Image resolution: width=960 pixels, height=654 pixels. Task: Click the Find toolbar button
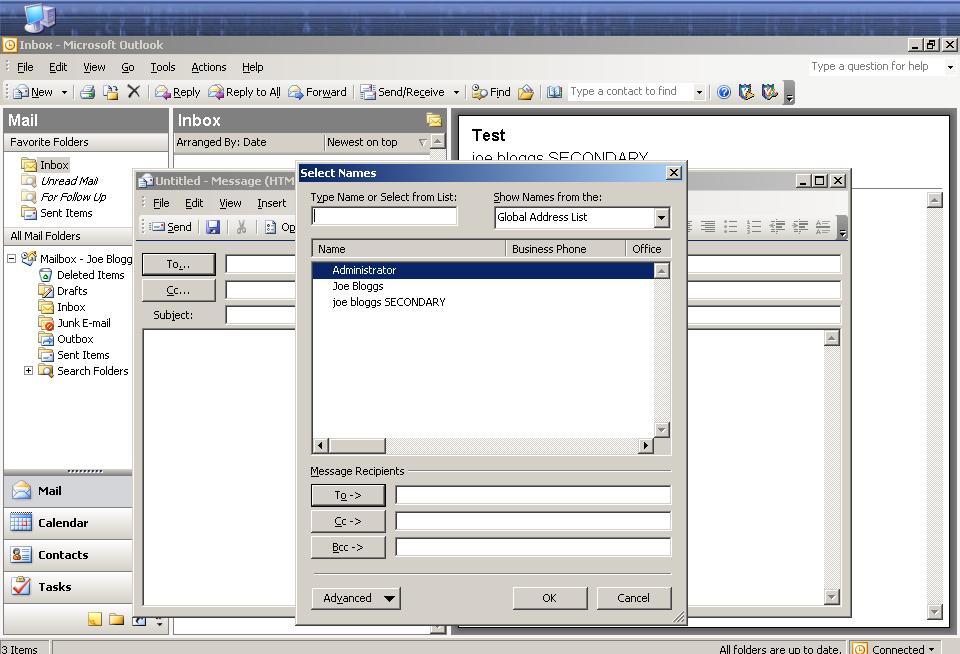point(491,92)
